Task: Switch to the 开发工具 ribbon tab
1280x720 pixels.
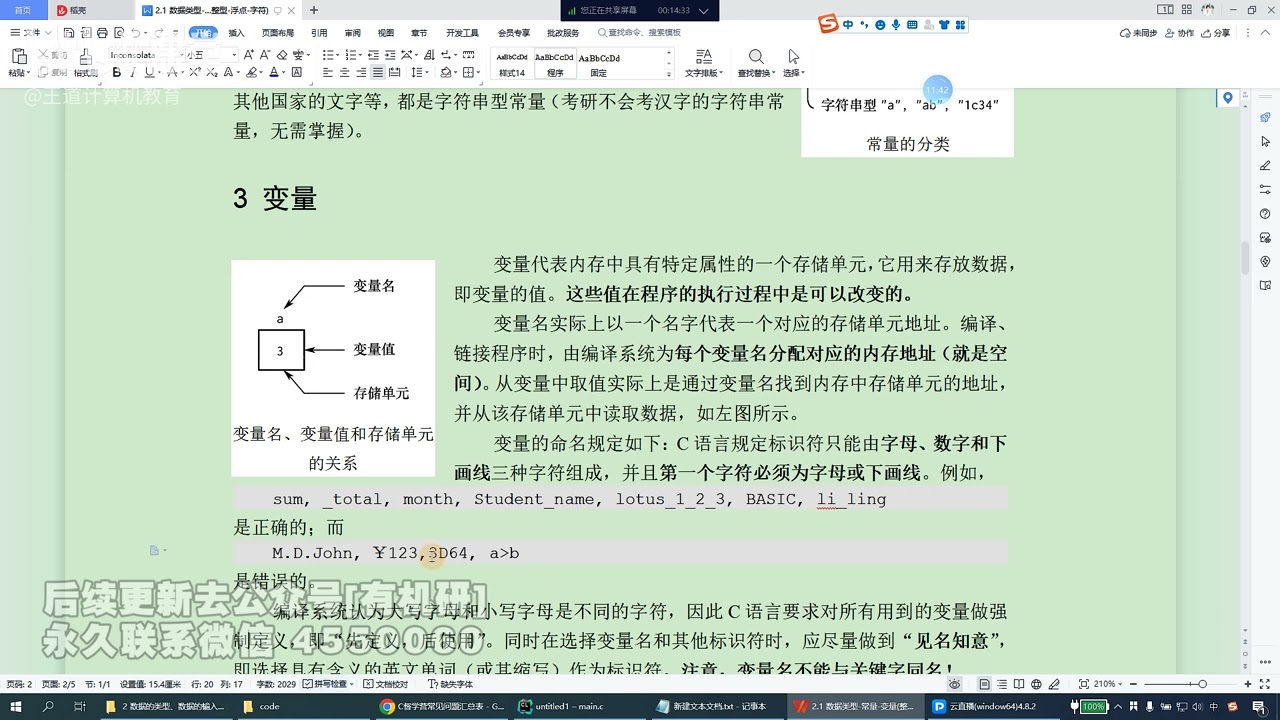Action: tap(462, 33)
